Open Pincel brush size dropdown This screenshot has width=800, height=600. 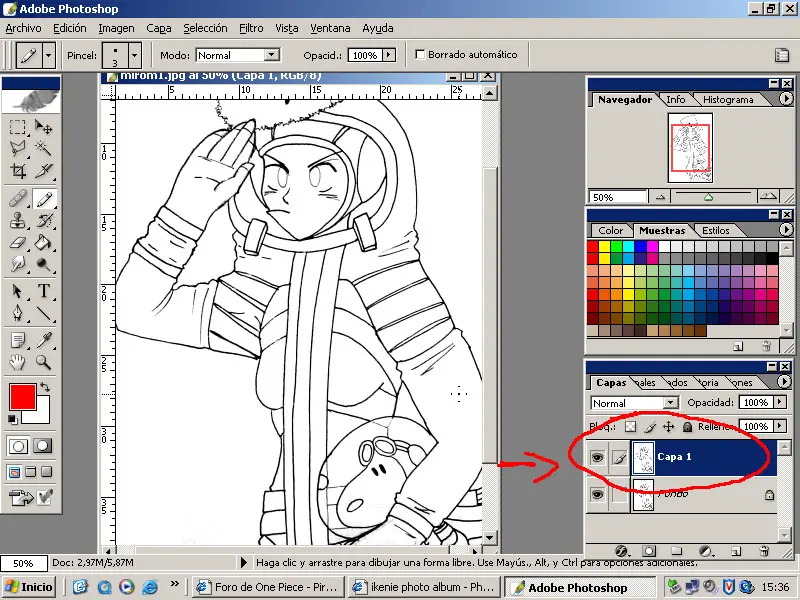tap(135, 55)
